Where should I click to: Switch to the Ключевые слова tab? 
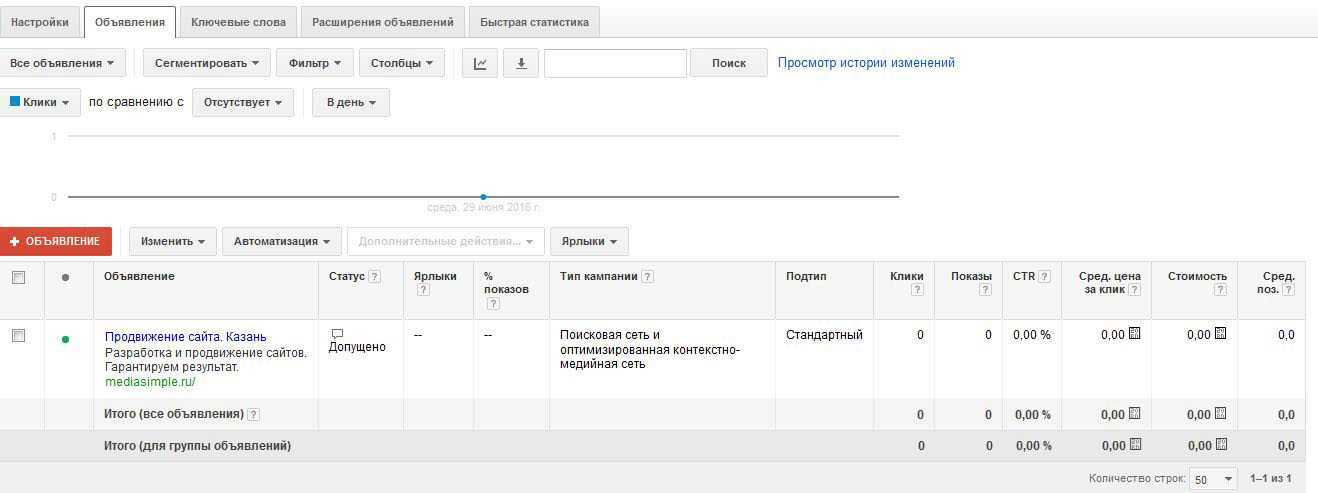[x=238, y=21]
